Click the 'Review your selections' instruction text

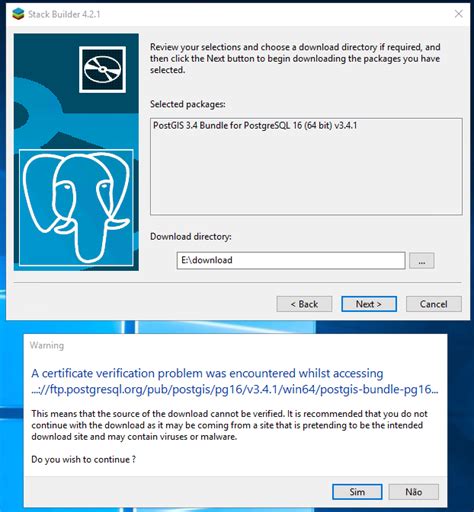pos(295,58)
